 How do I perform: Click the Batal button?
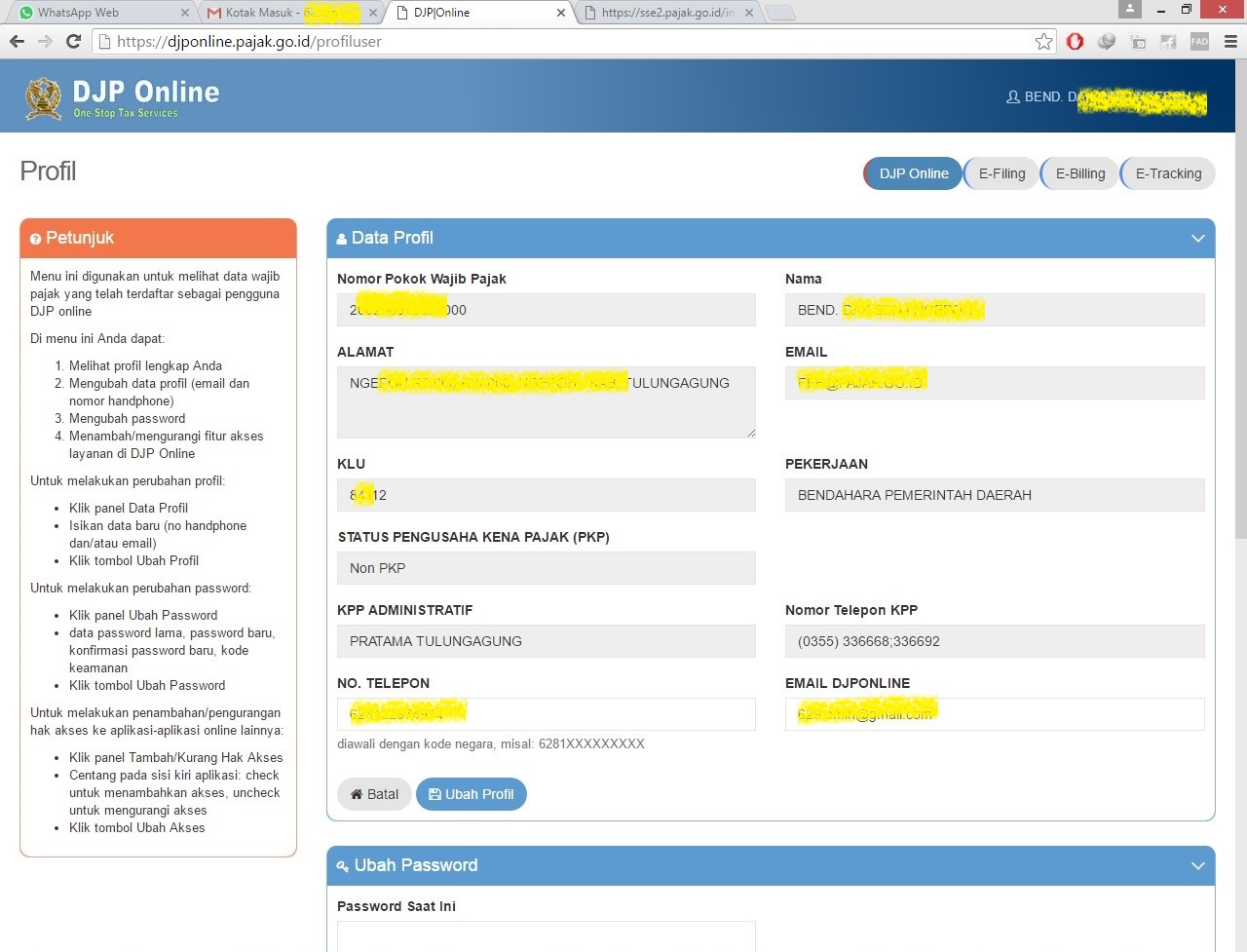(x=374, y=794)
